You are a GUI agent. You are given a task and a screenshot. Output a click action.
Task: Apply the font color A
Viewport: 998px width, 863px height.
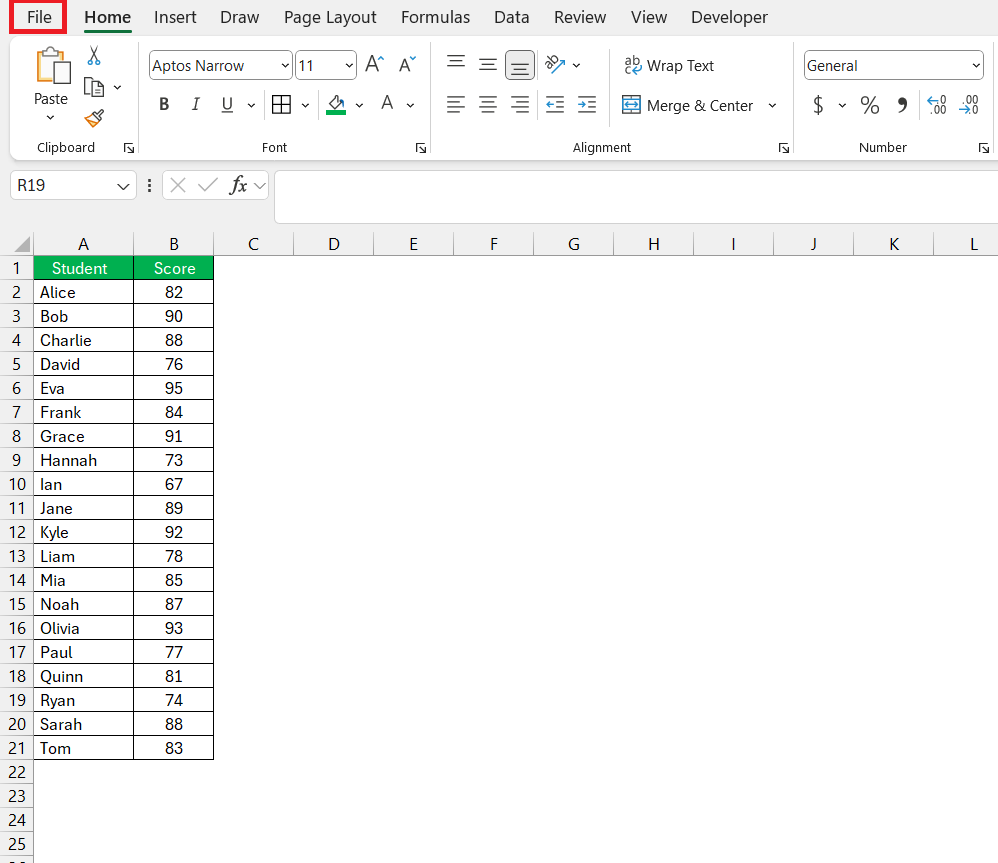click(x=387, y=104)
